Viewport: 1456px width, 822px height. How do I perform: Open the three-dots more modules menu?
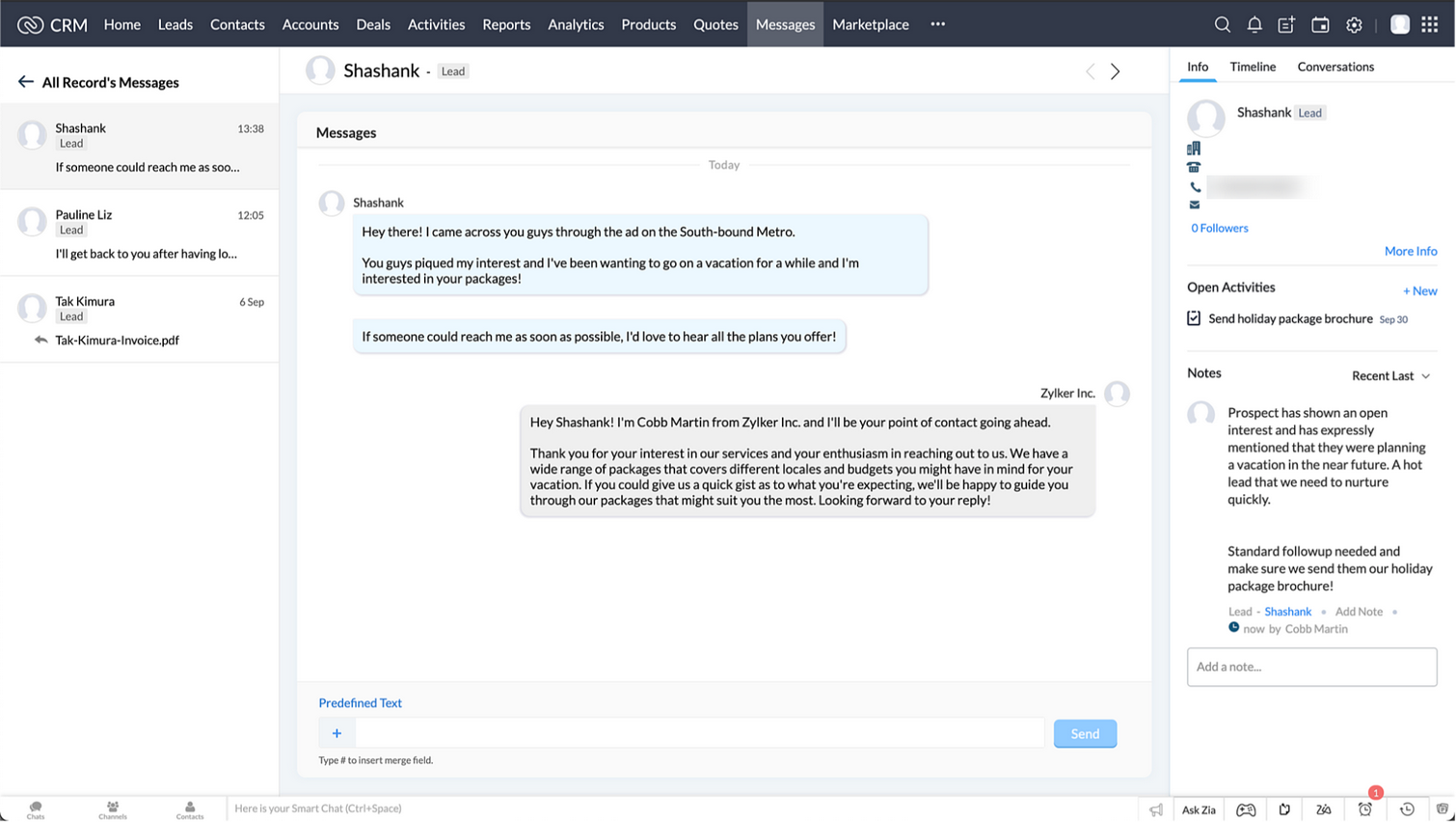937,24
